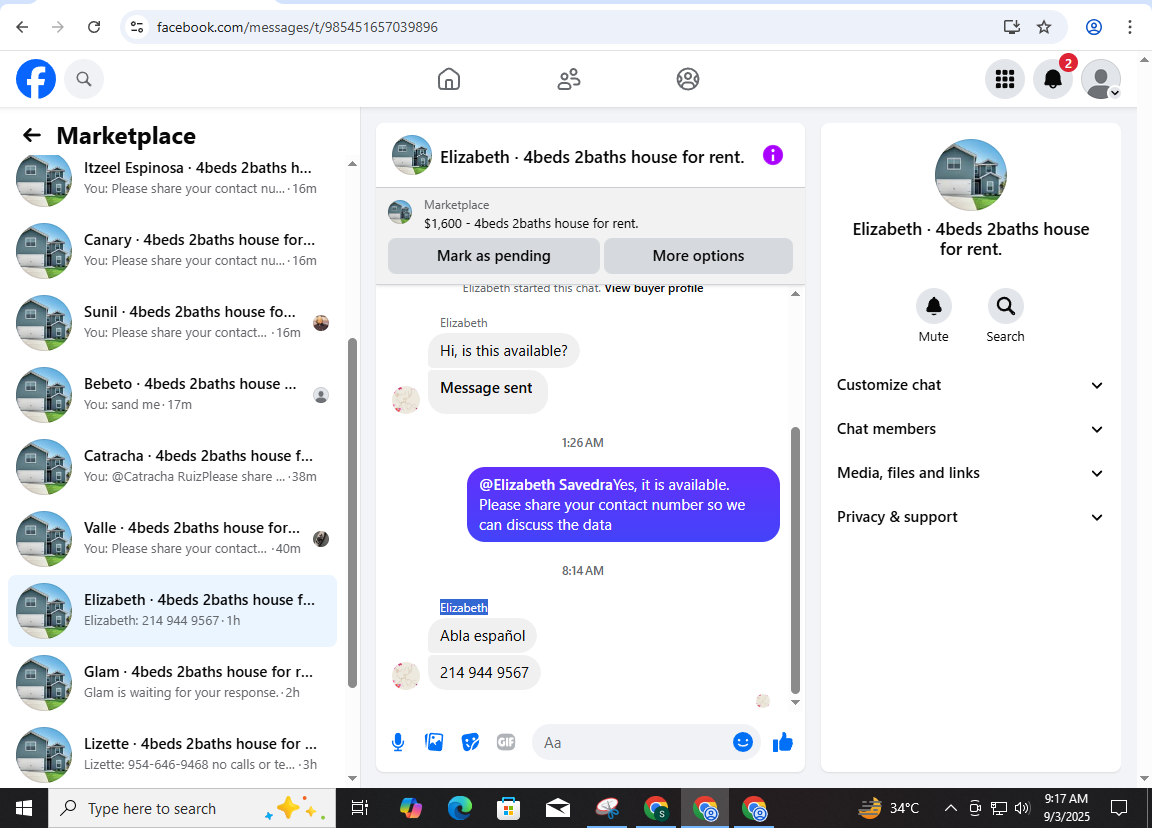The height and width of the screenshot is (828, 1152).
Task: Open Bebeto conversation
Action: point(173,395)
